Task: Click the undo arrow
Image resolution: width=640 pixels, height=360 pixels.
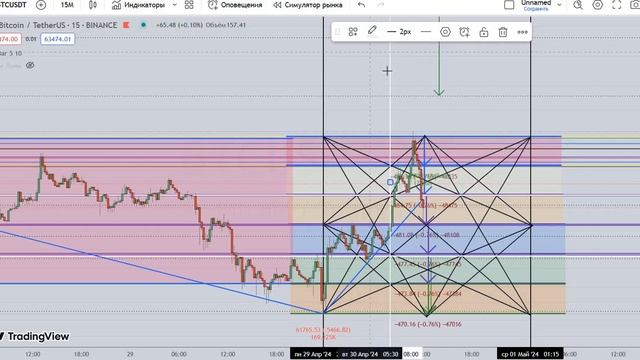Action: (x=361, y=5)
